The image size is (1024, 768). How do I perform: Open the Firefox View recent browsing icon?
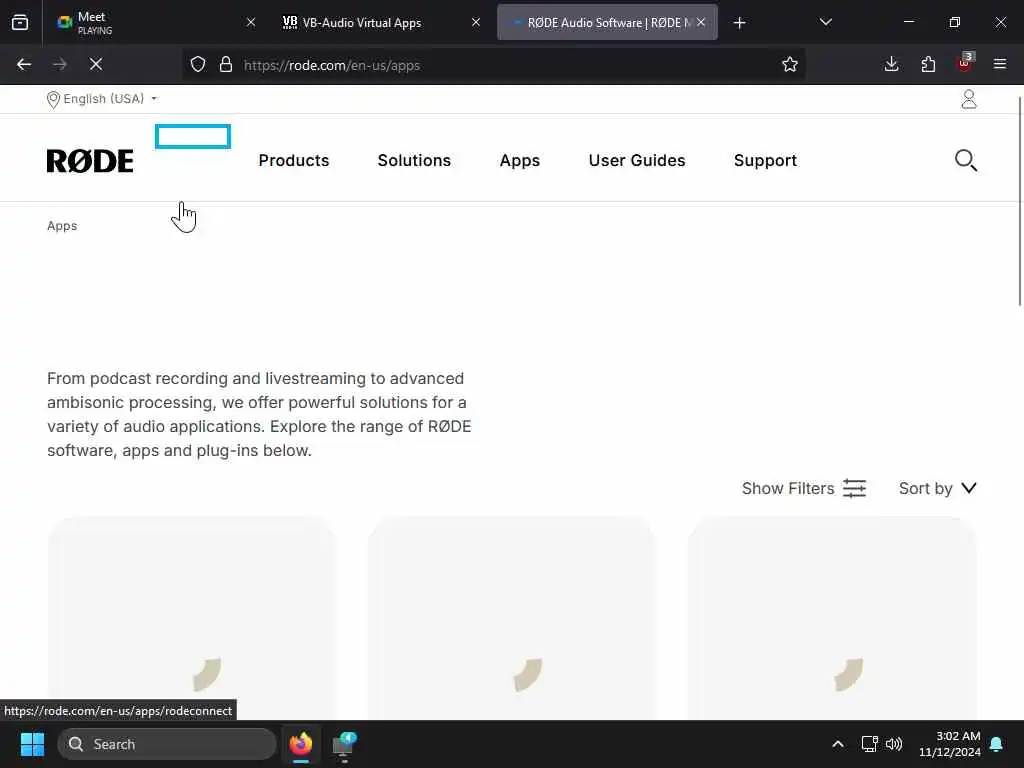click(20, 22)
